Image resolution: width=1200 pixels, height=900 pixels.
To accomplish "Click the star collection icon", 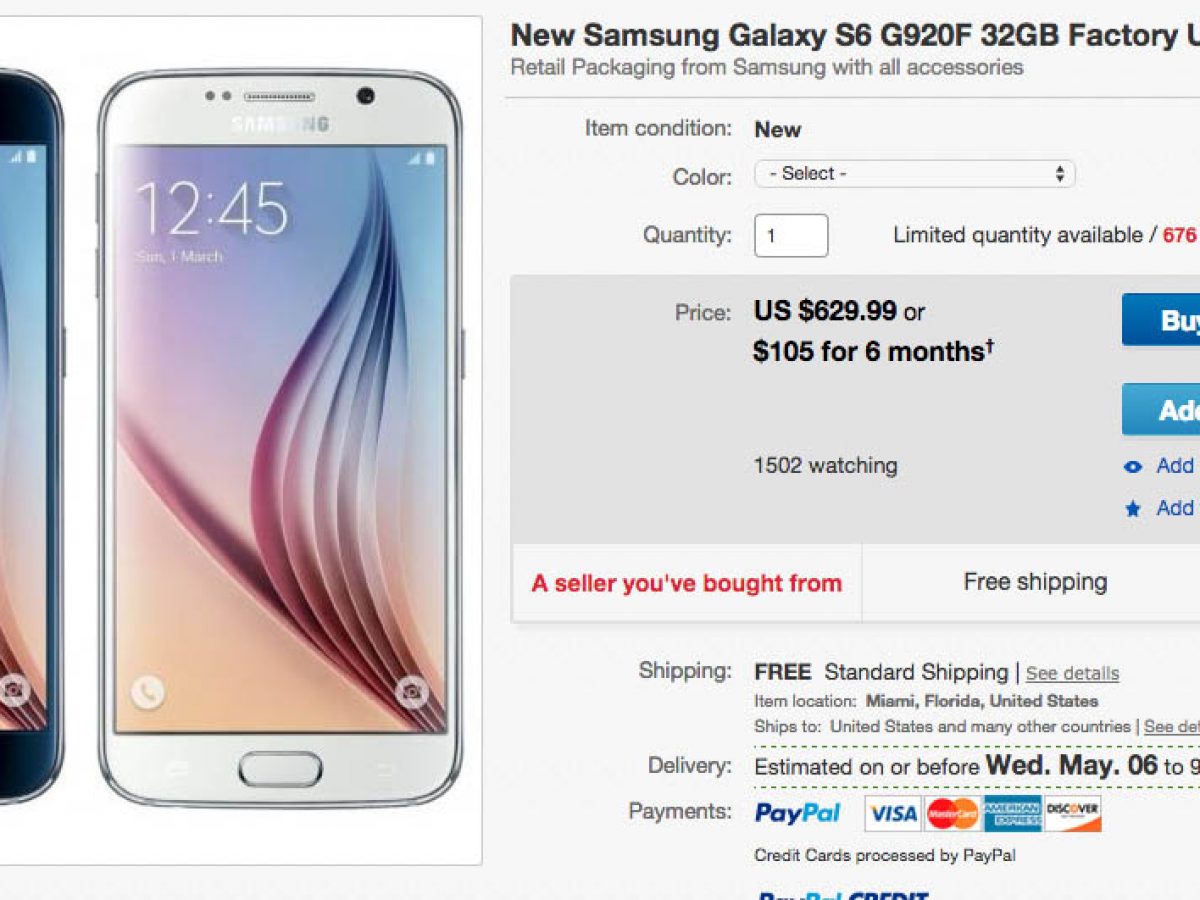I will coord(1133,509).
